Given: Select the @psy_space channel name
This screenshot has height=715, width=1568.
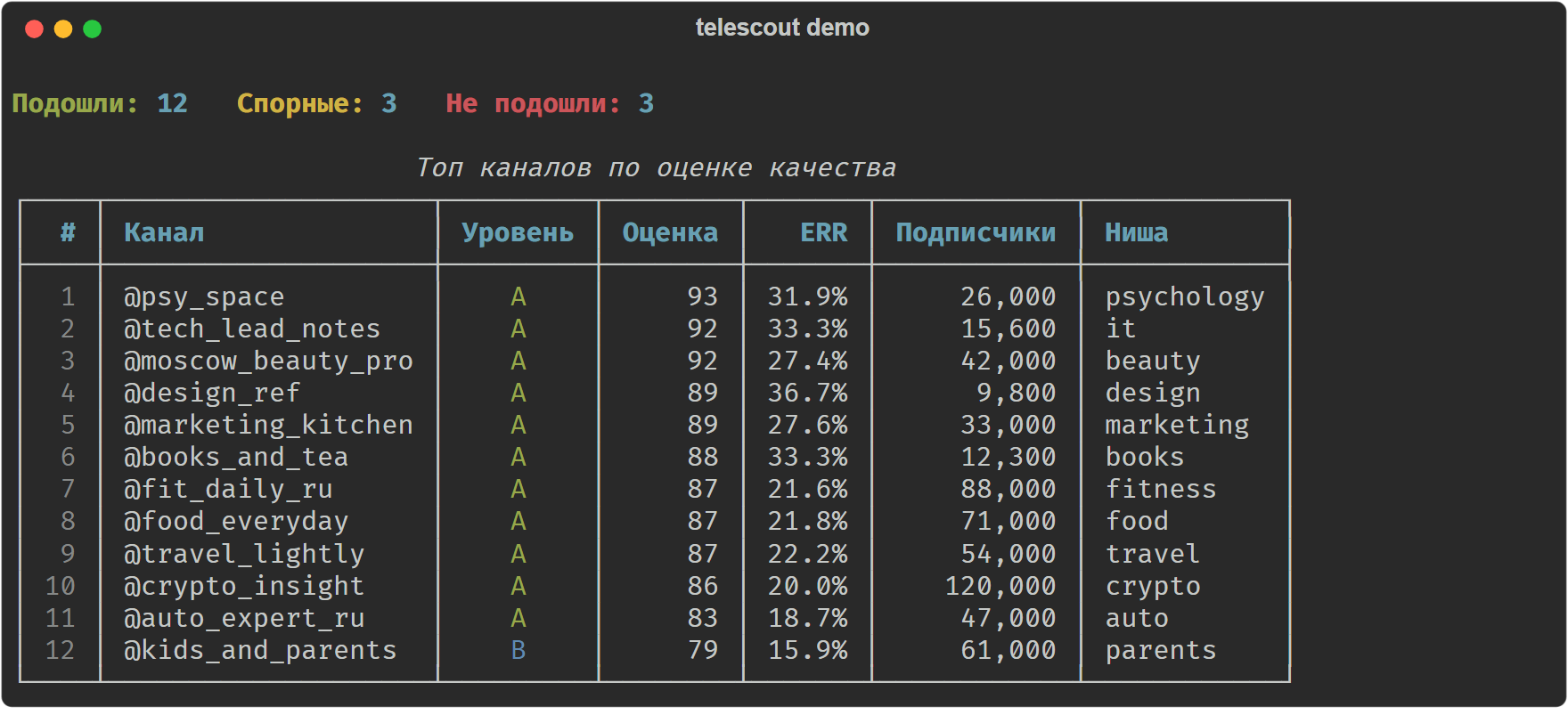Looking at the screenshot, I should pos(204,297).
